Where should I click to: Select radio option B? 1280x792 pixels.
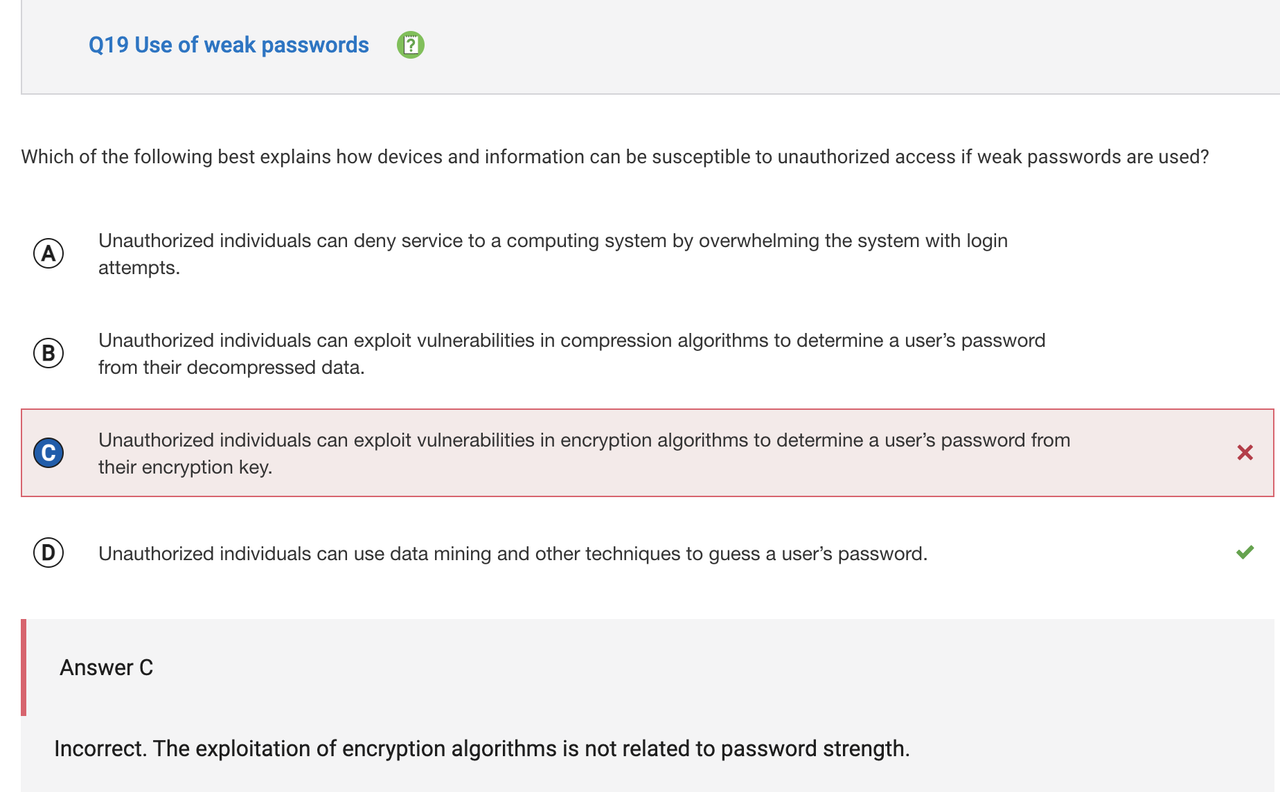pyautogui.click(x=48, y=353)
